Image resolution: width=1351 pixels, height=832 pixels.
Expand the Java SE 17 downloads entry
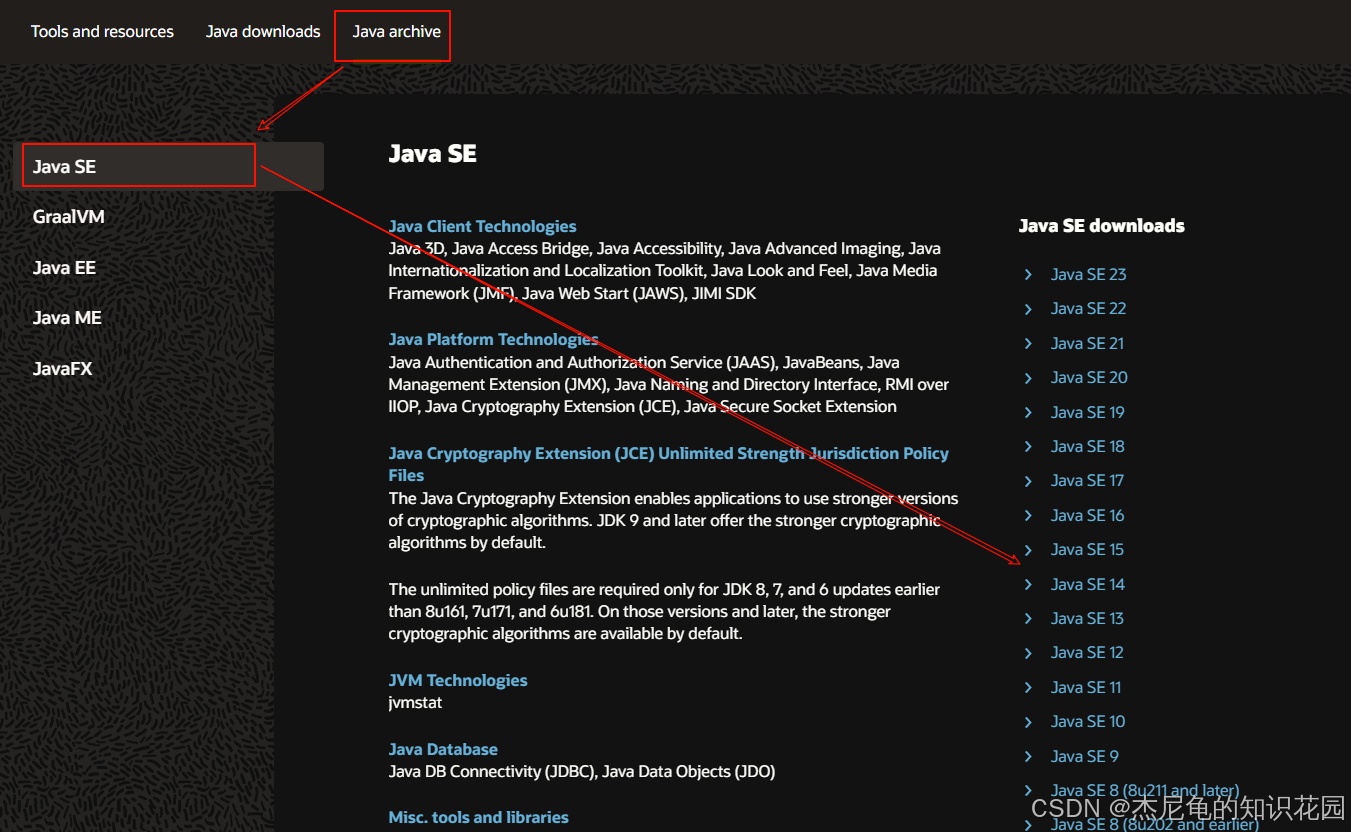click(x=1087, y=480)
